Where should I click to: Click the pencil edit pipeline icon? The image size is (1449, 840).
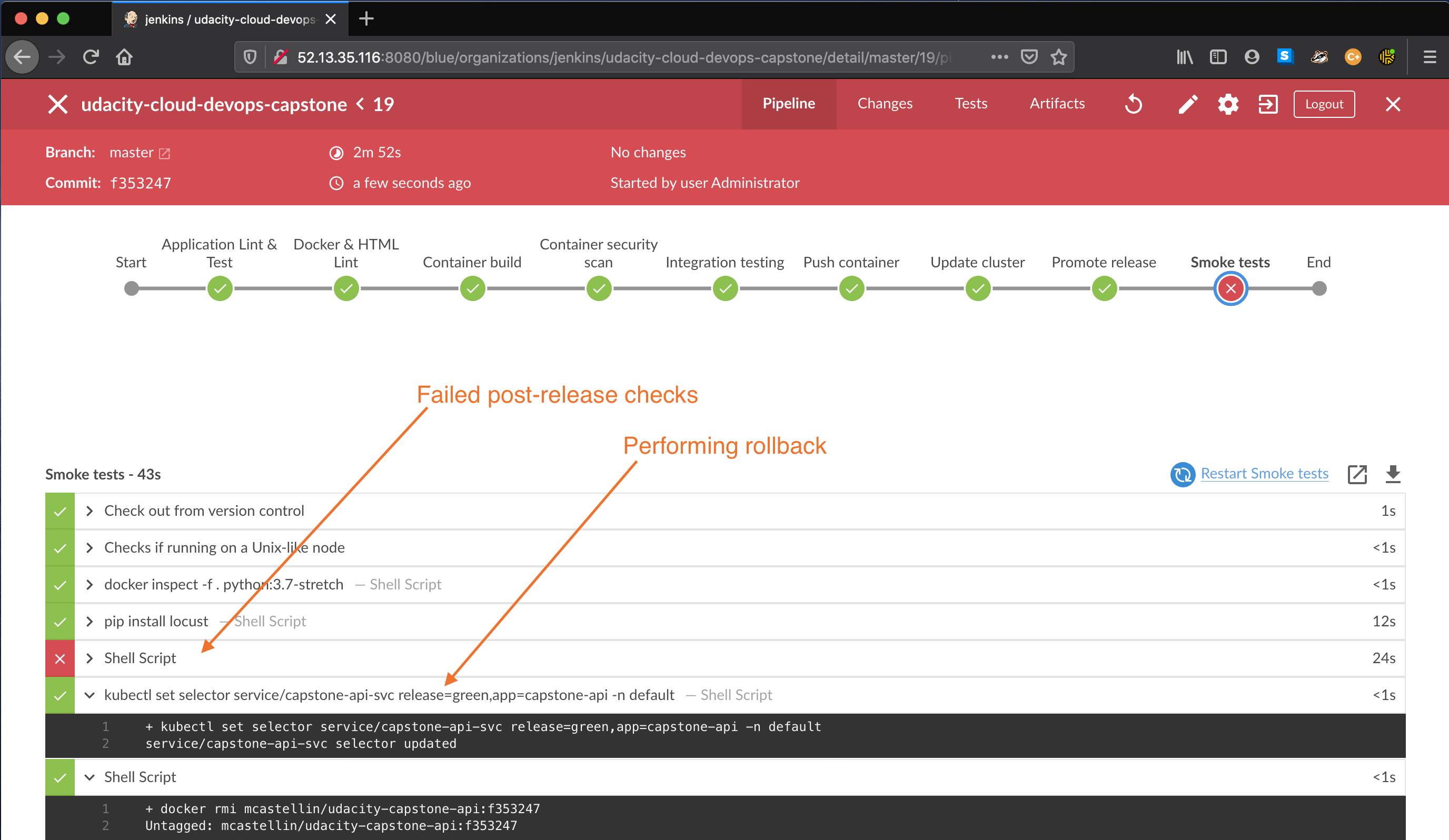[x=1187, y=104]
